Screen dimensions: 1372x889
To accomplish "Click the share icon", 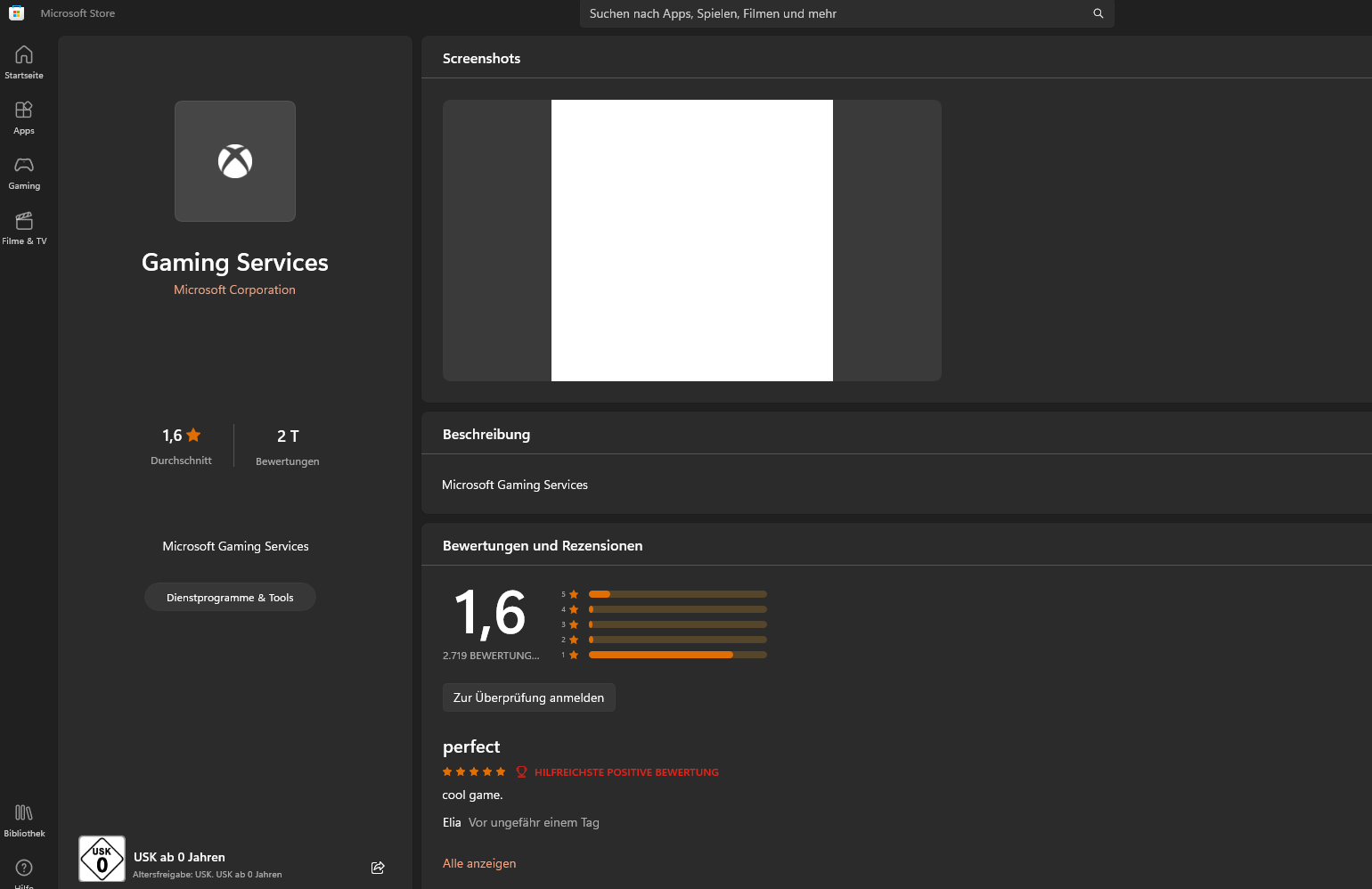I will coord(378,868).
